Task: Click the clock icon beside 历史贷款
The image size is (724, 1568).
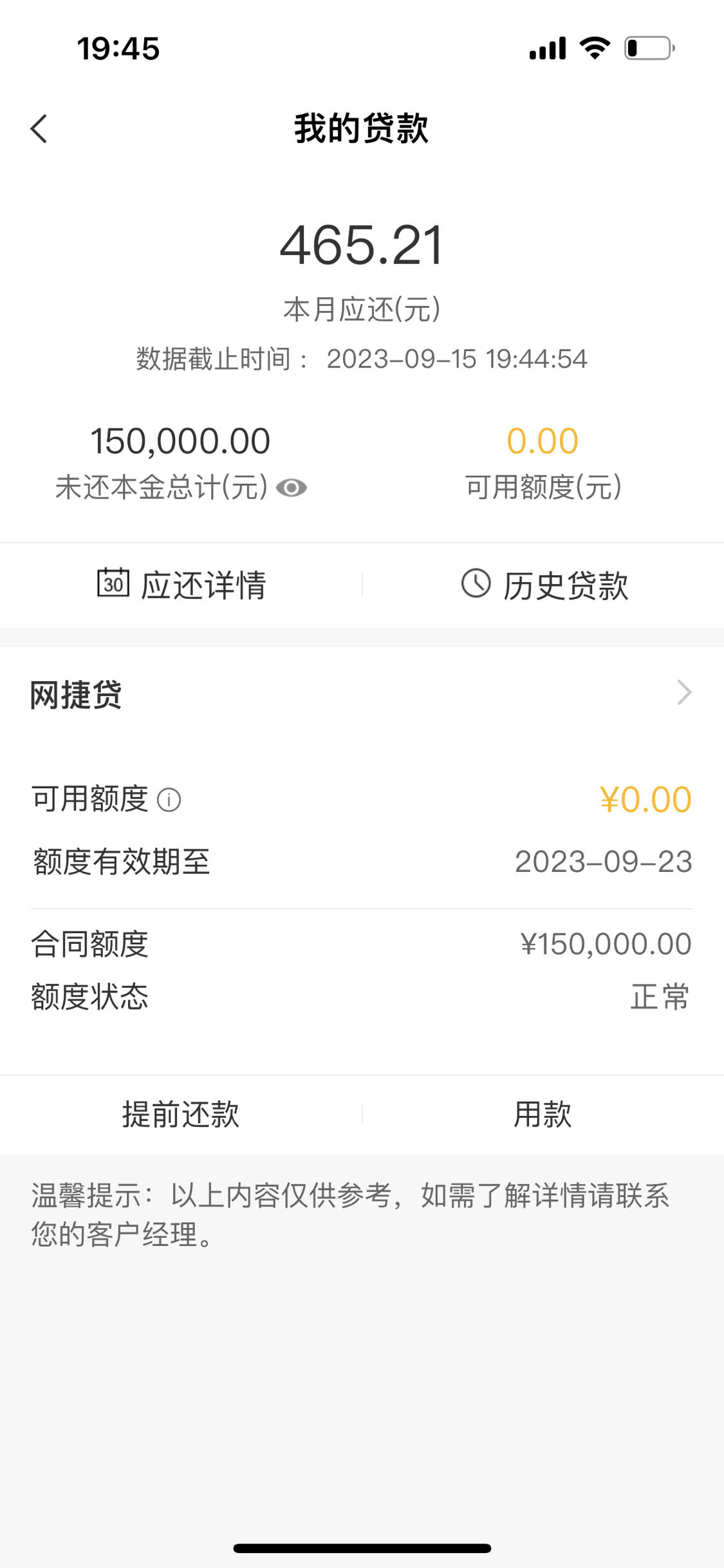Action: click(476, 583)
